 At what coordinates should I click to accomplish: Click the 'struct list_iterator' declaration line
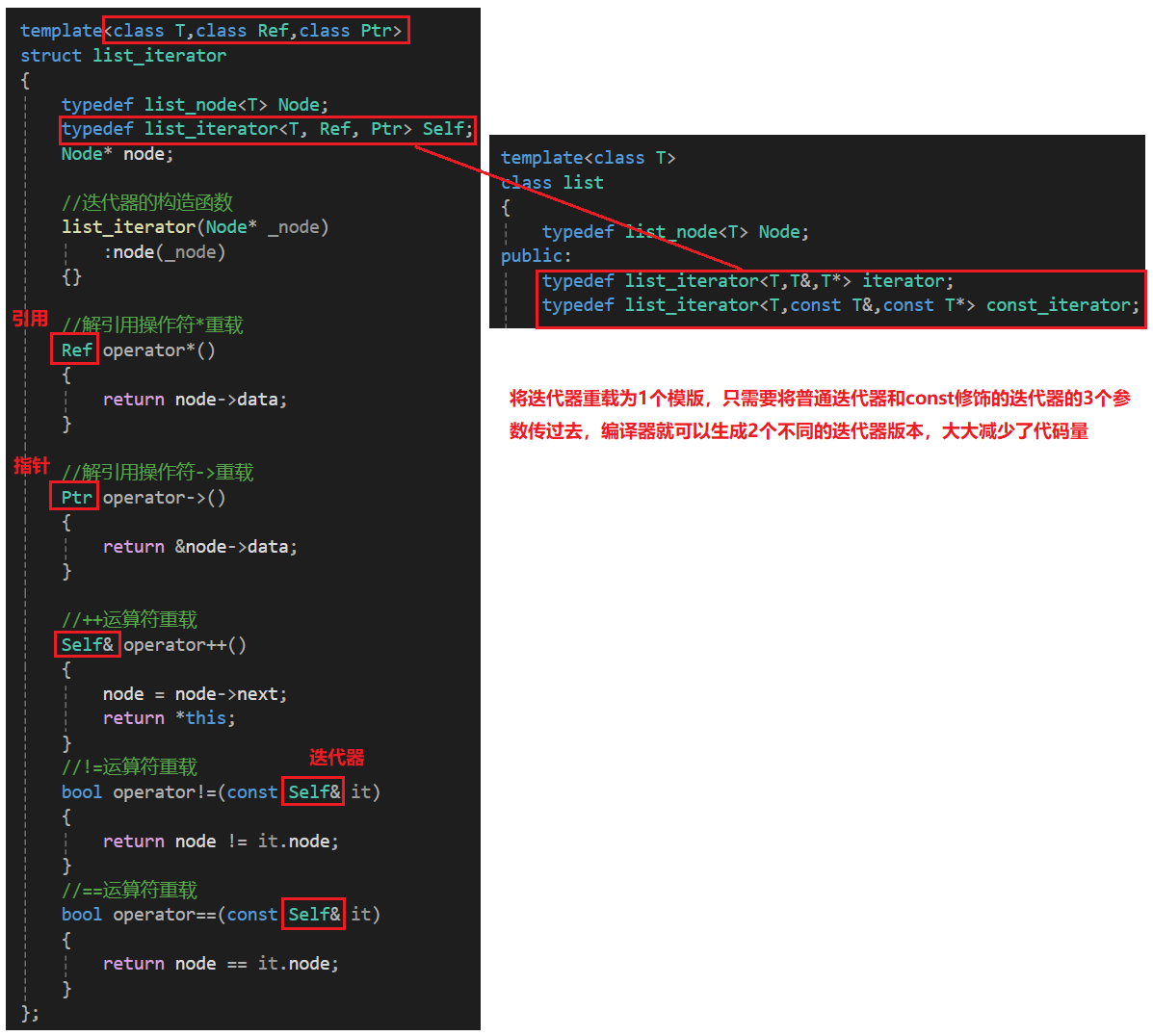coord(122,55)
